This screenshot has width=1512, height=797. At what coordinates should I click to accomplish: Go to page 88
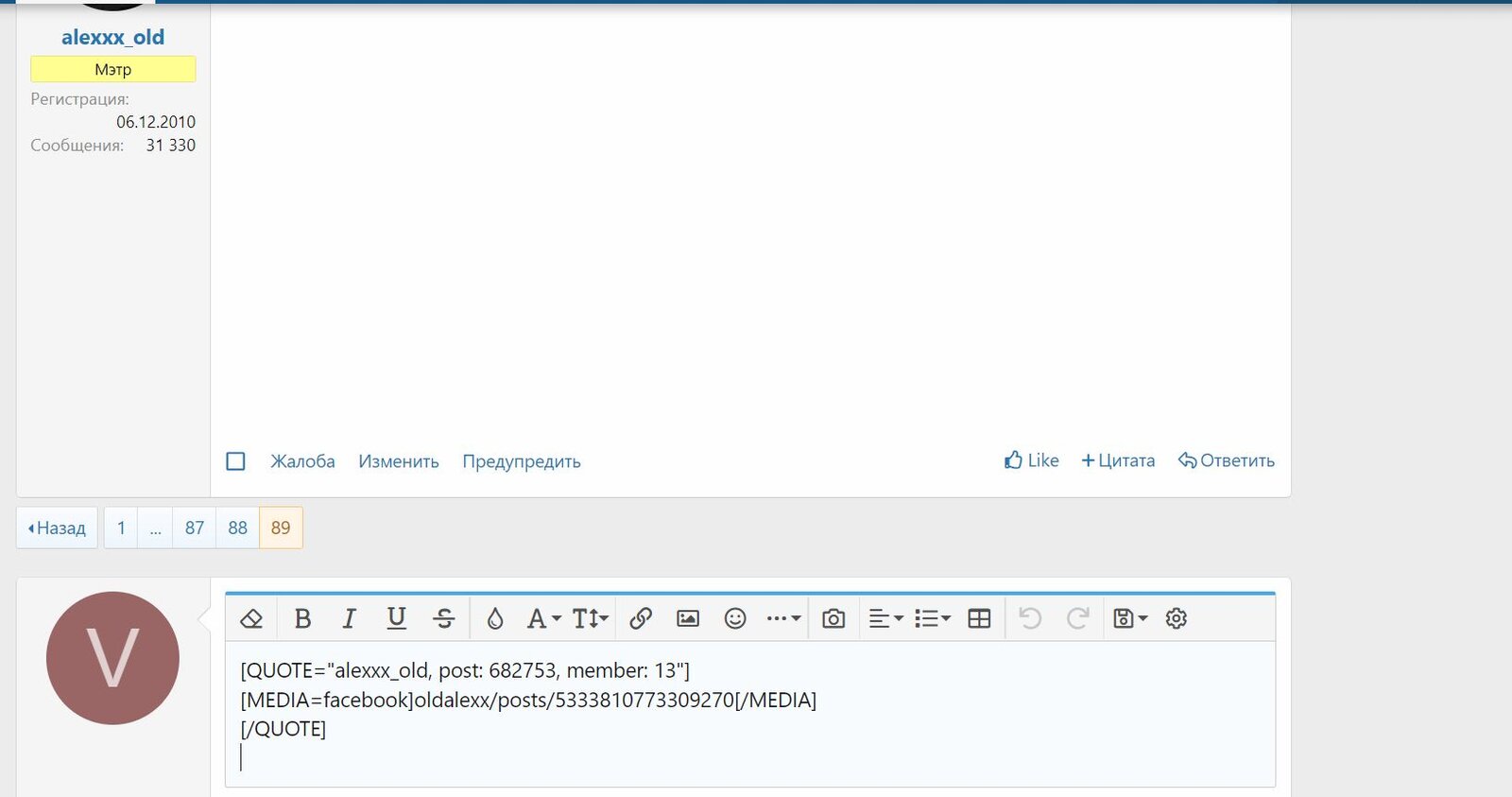(x=237, y=528)
